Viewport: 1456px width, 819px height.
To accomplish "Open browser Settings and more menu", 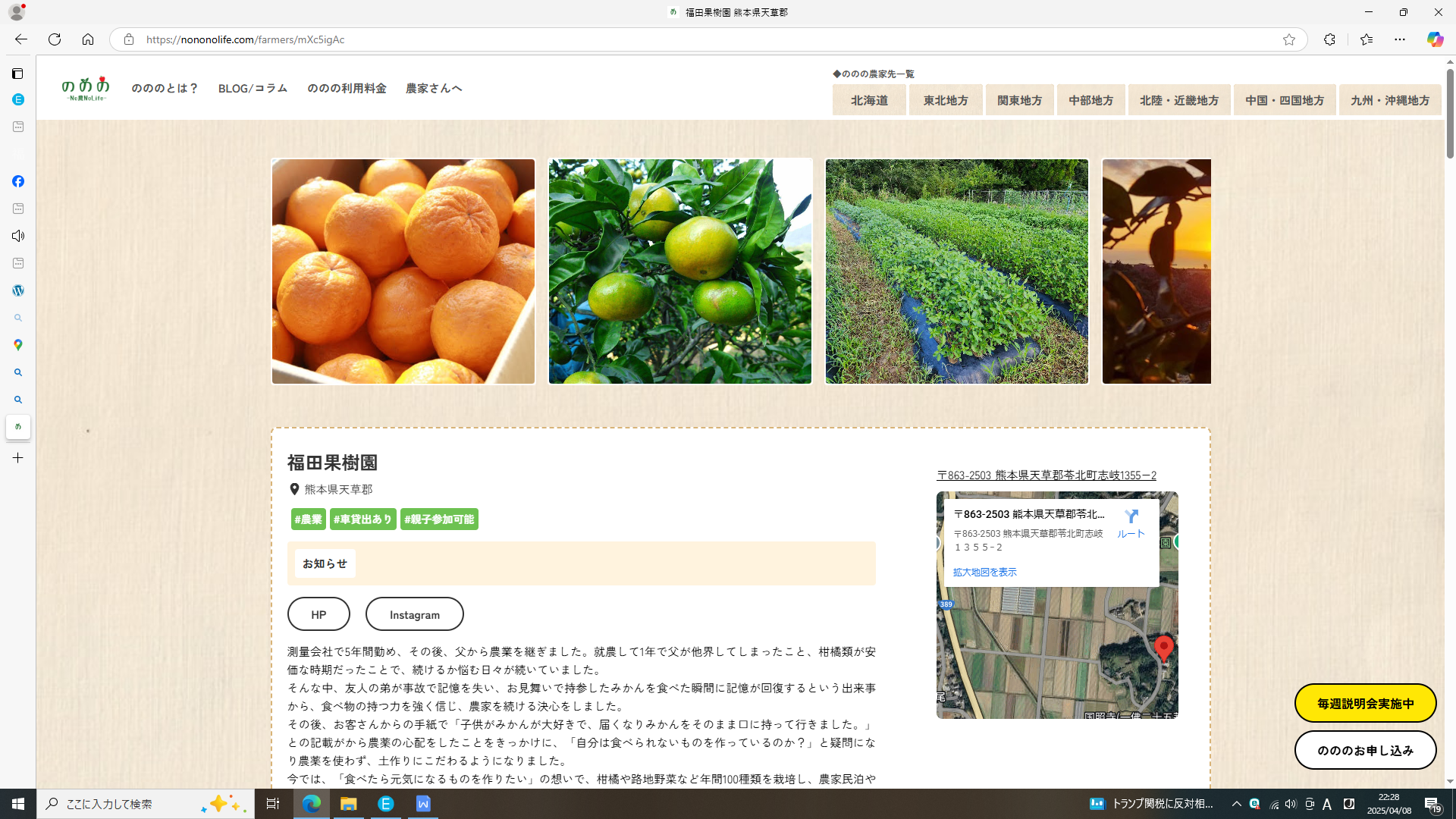I will tap(1400, 39).
